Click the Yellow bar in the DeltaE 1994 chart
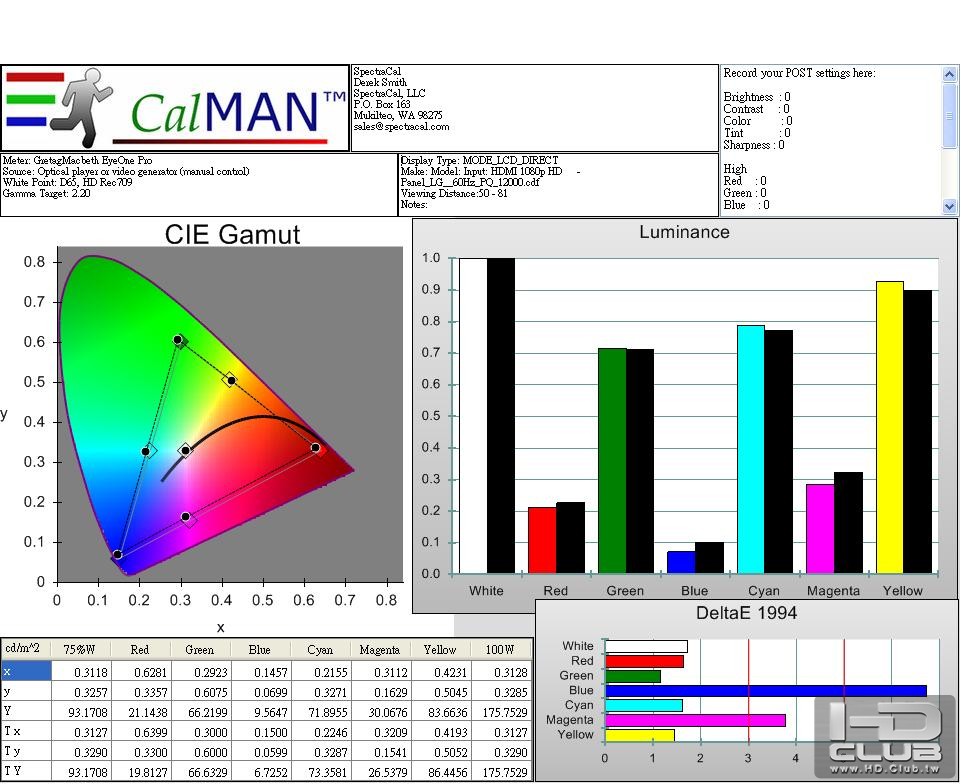The image size is (961, 784). coord(640,735)
